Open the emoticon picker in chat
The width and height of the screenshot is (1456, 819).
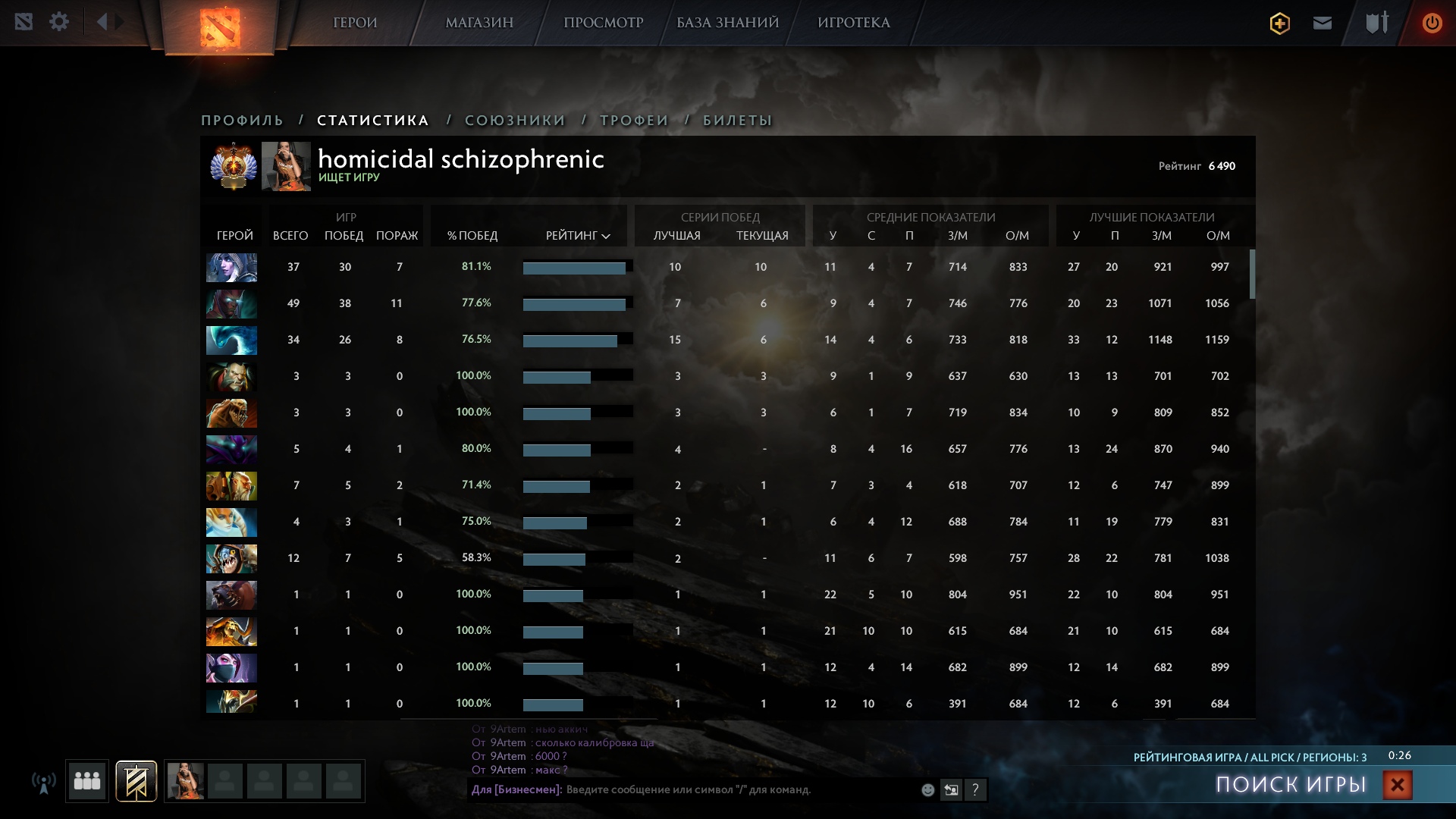click(x=927, y=790)
